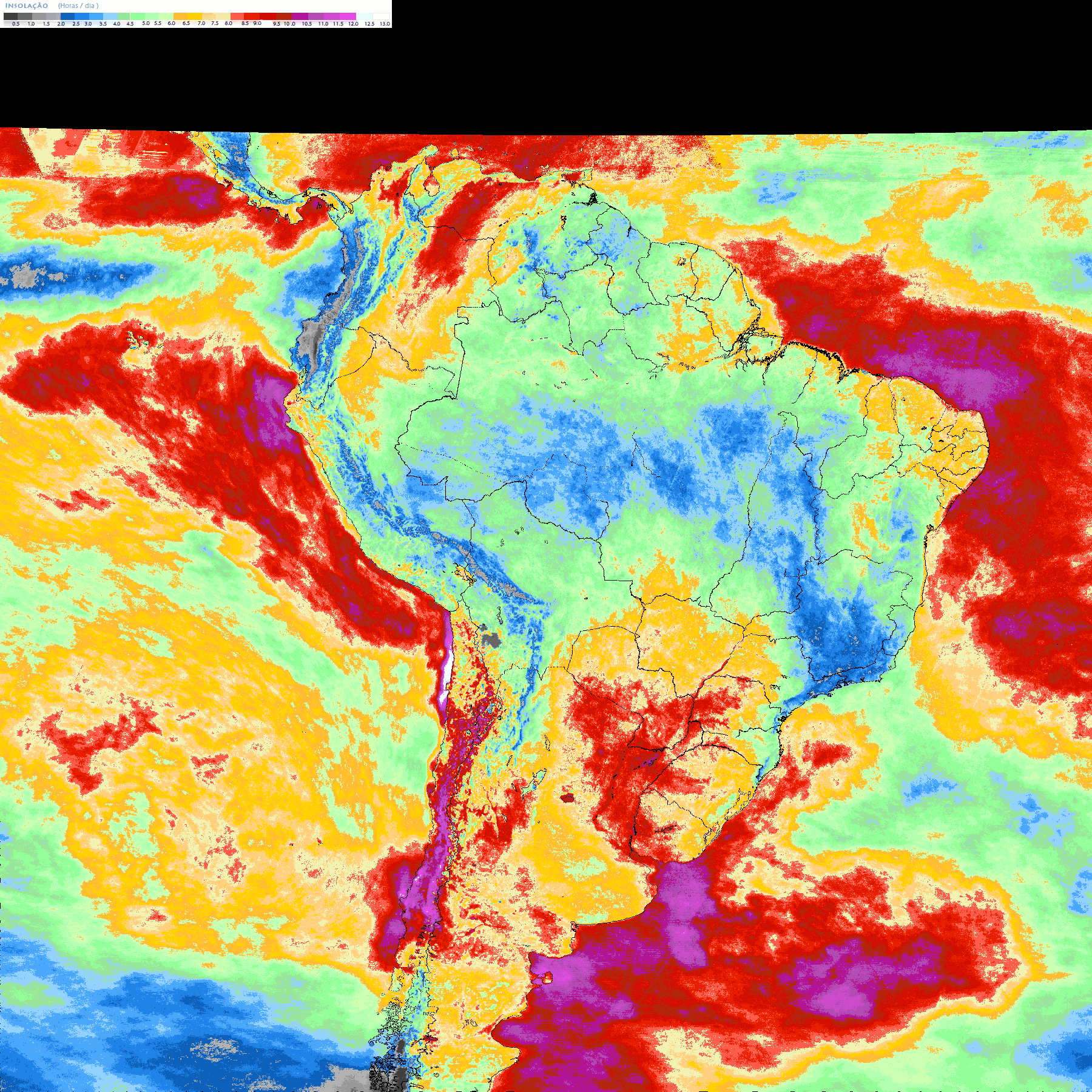Click the 12.5 legend value
This screenshot has height=1092, width=1092.
pyautogui.click(x=369, y=24)
